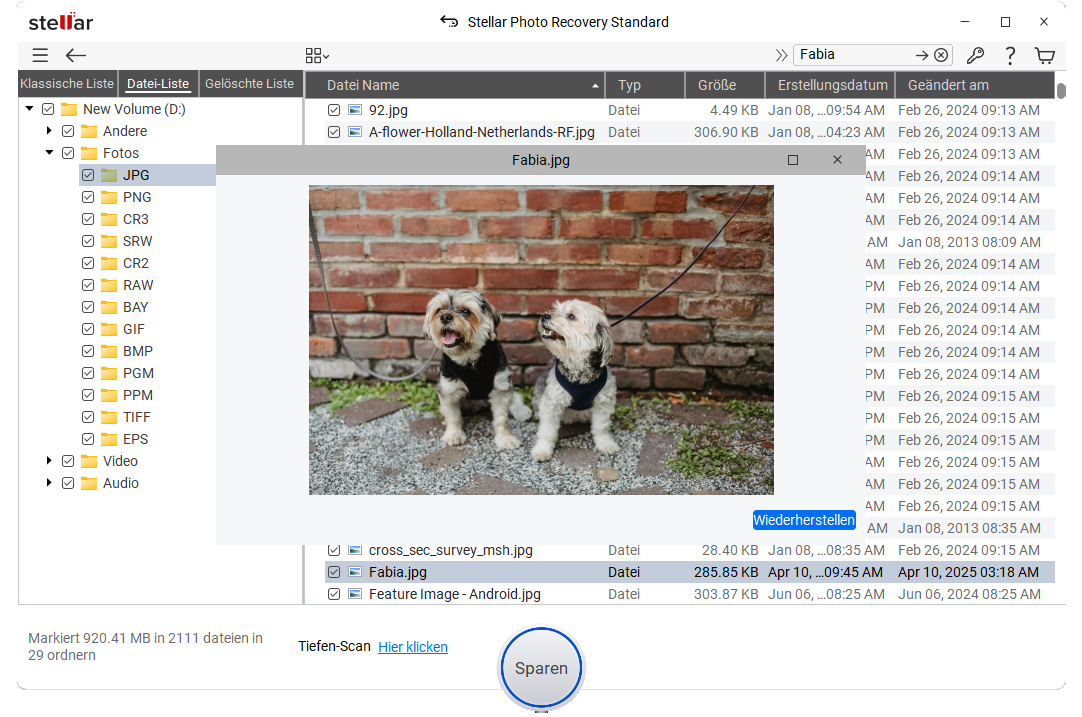
Task: Toggle the Video folder checkbox
Action: point(68,461)
